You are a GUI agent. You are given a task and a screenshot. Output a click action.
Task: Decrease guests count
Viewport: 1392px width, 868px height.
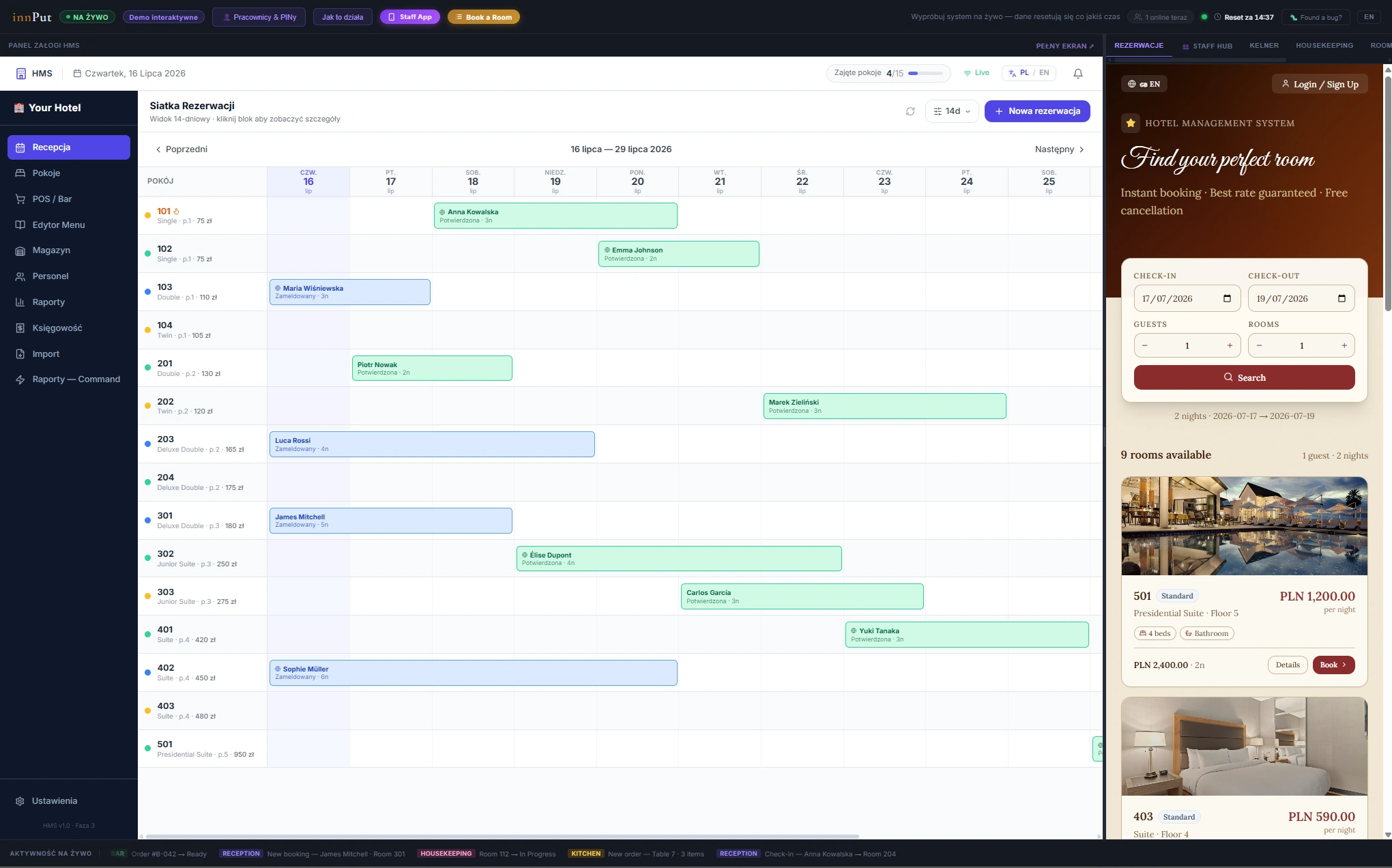pos(1145,346)
